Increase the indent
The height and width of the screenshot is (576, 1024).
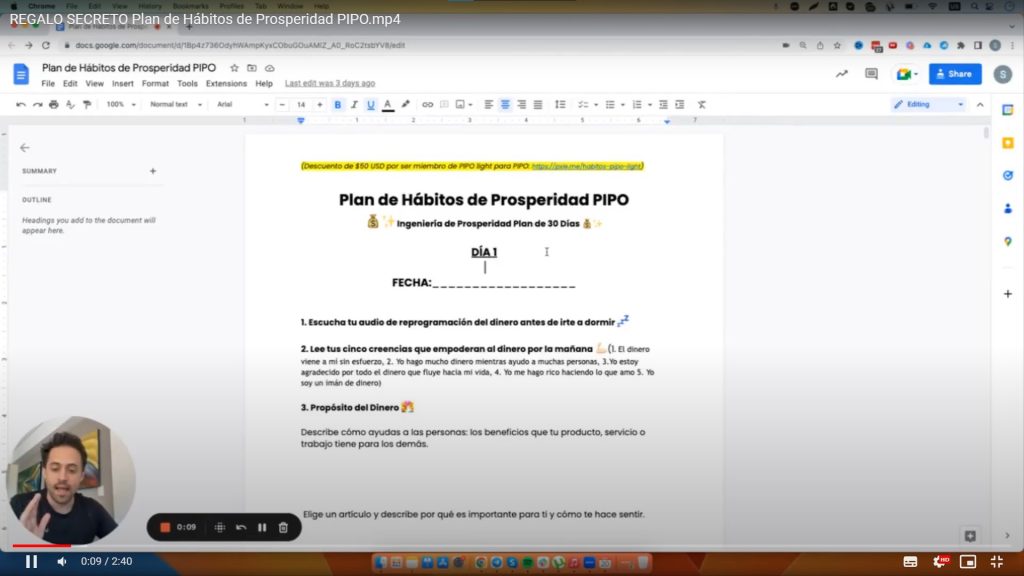click(x=680, y=104)
